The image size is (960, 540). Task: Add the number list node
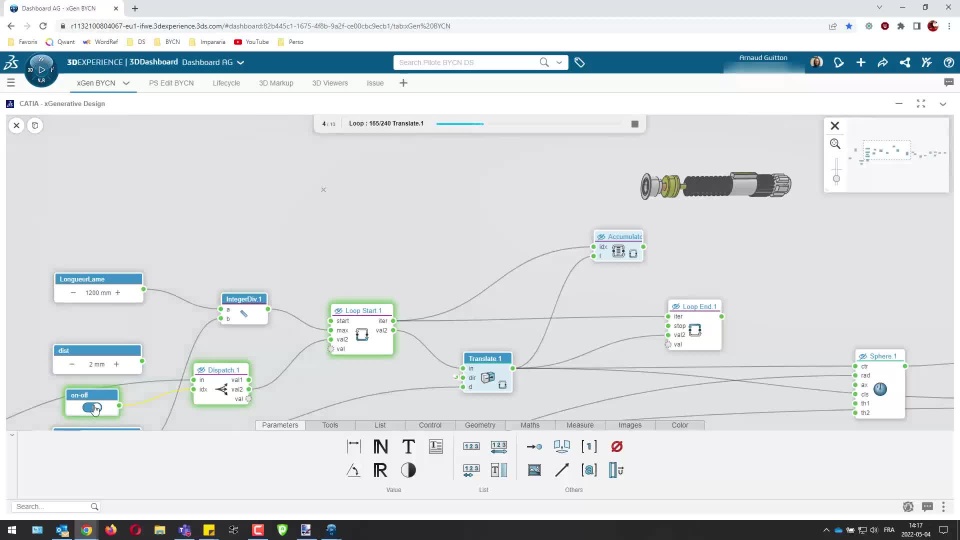point(471,446)
